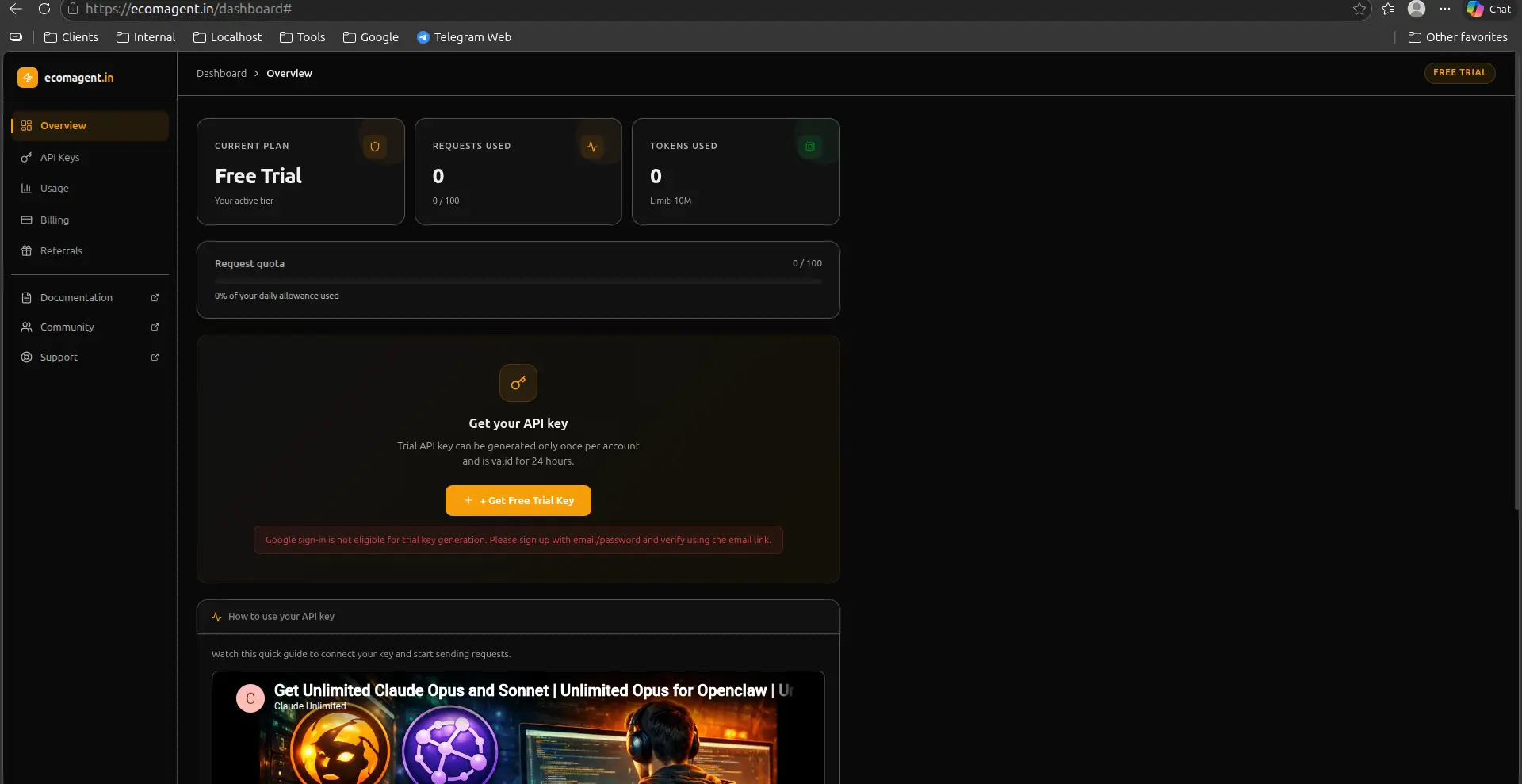Click the '0 / 100' text under Requests Used
Screen dimensions: 1522x784
(x=446, y=201)
